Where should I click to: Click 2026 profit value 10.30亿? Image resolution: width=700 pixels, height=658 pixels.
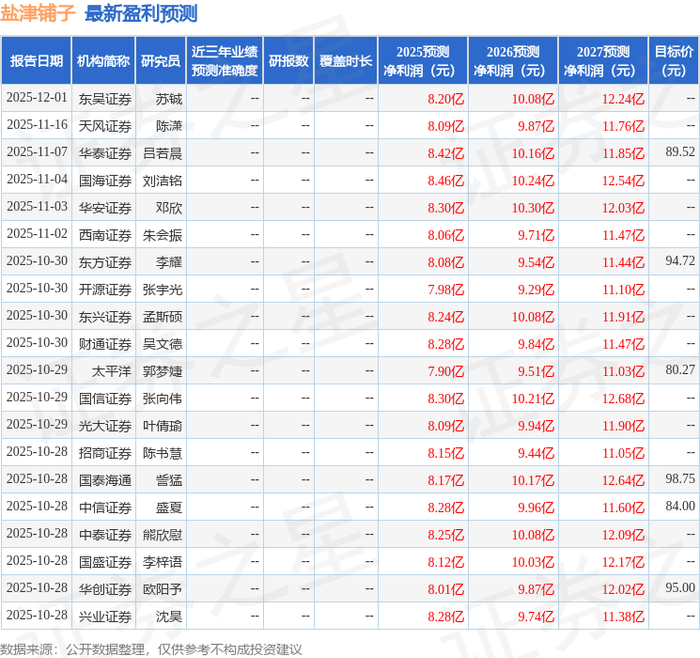click(x=533, y=208)
